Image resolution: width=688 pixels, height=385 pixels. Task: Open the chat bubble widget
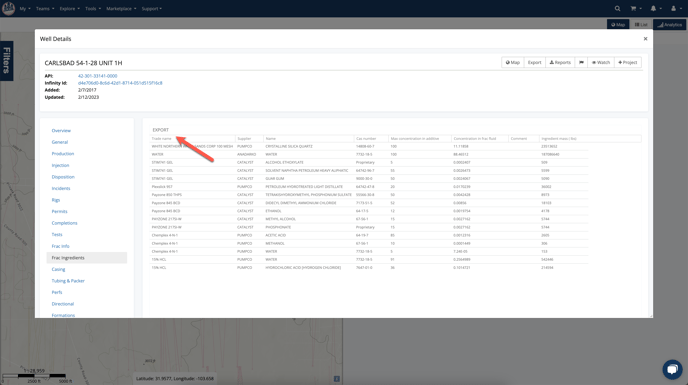672,369
